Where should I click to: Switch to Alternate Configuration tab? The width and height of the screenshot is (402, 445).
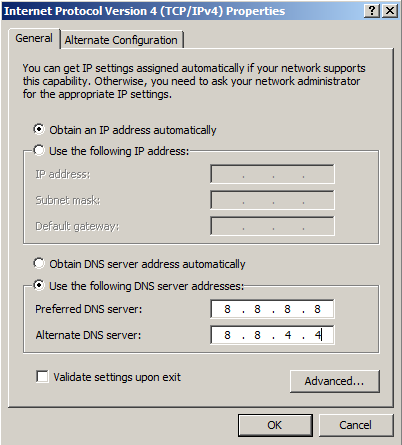click(x=121, y=40)
